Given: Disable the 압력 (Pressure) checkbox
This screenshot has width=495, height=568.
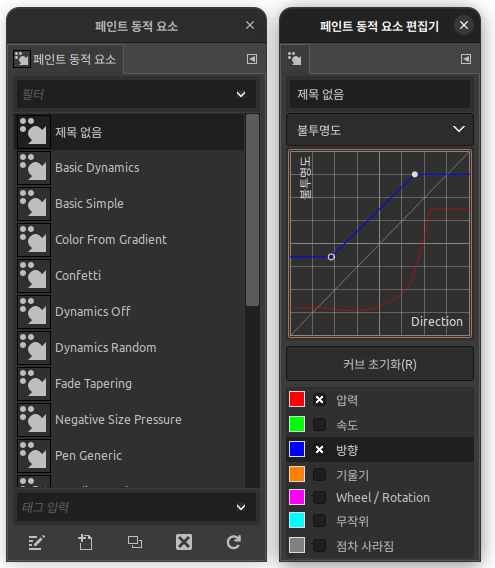Looking at the screenshot, I should click(319, 400).
